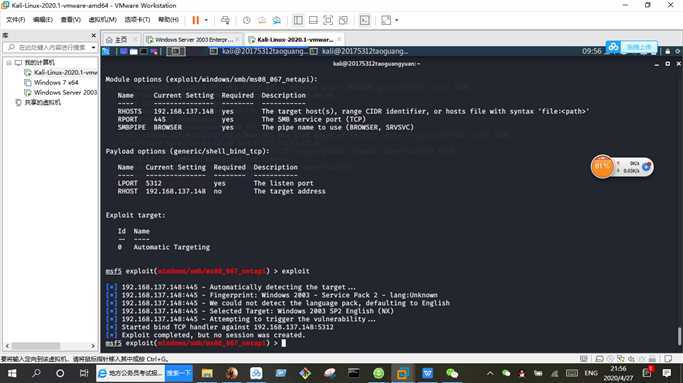
Task: Open the Kali applications menu icon
Action: pos(106,51)
